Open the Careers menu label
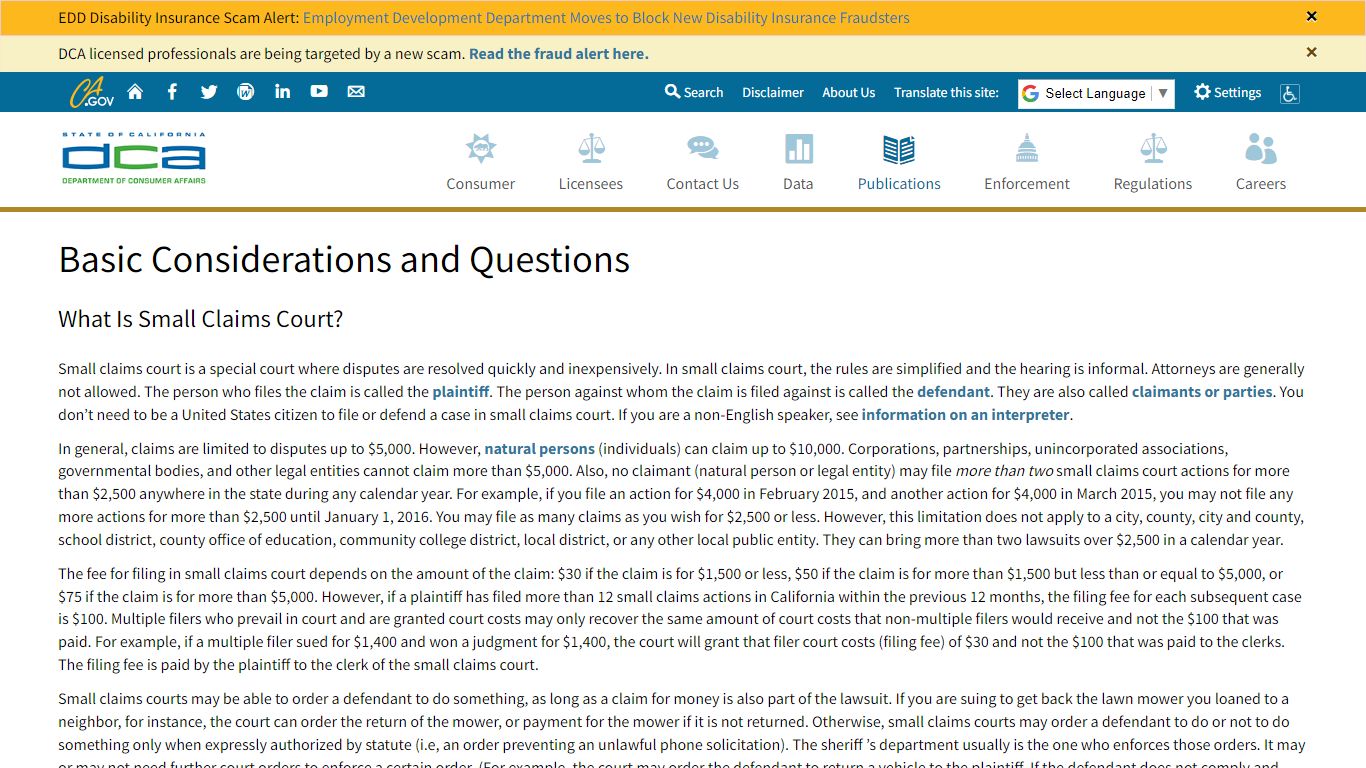The height and width of the screenshot is (768, 1366). click(x=1261, y=184)
